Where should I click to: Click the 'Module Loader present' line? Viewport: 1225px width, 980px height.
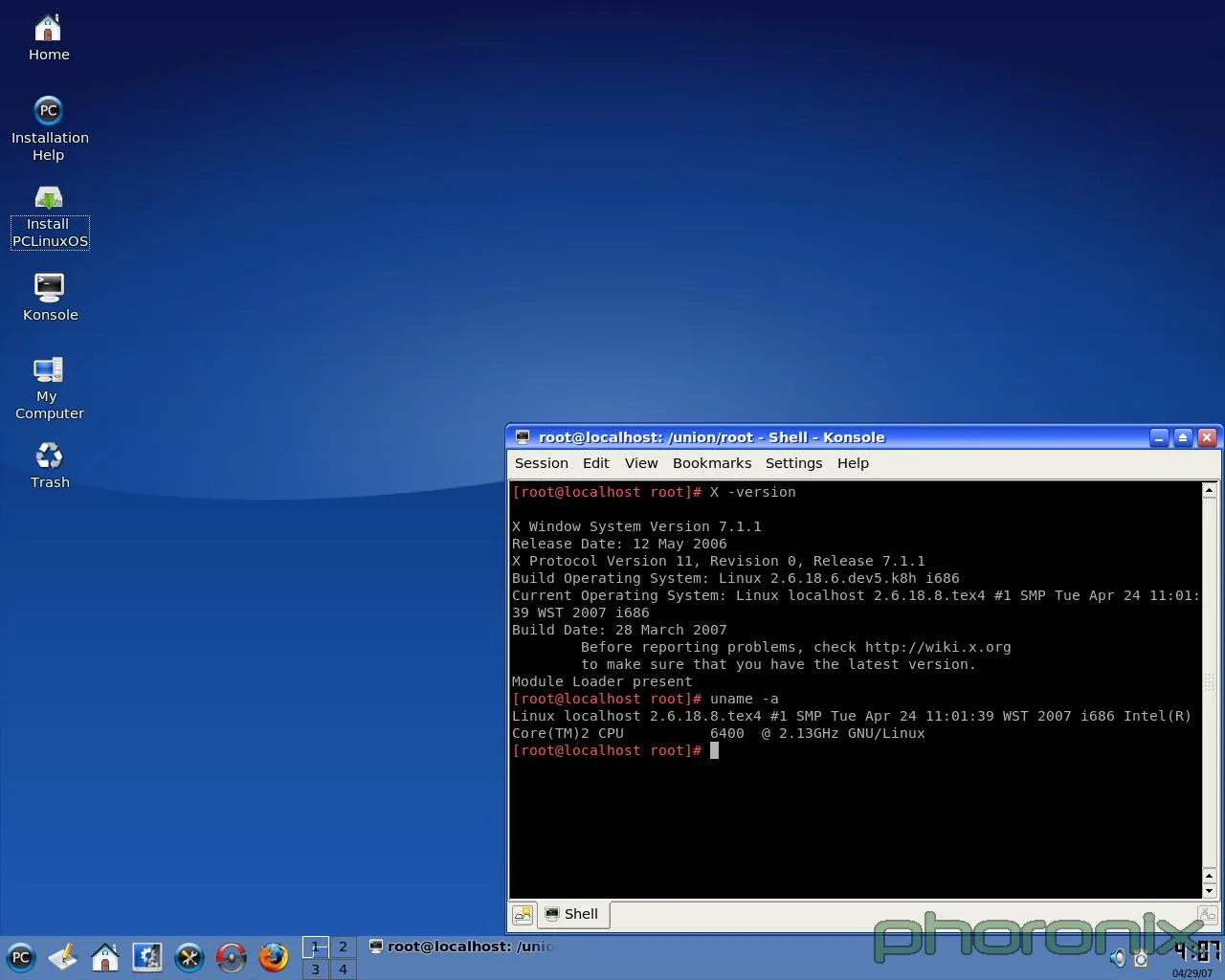coord(602,681)
